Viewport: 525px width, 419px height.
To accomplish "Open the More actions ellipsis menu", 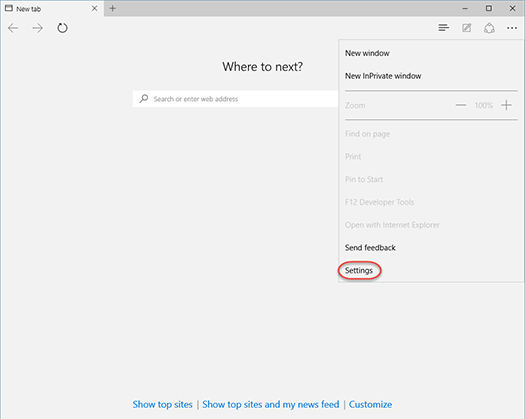I will (x=512, y=28).
